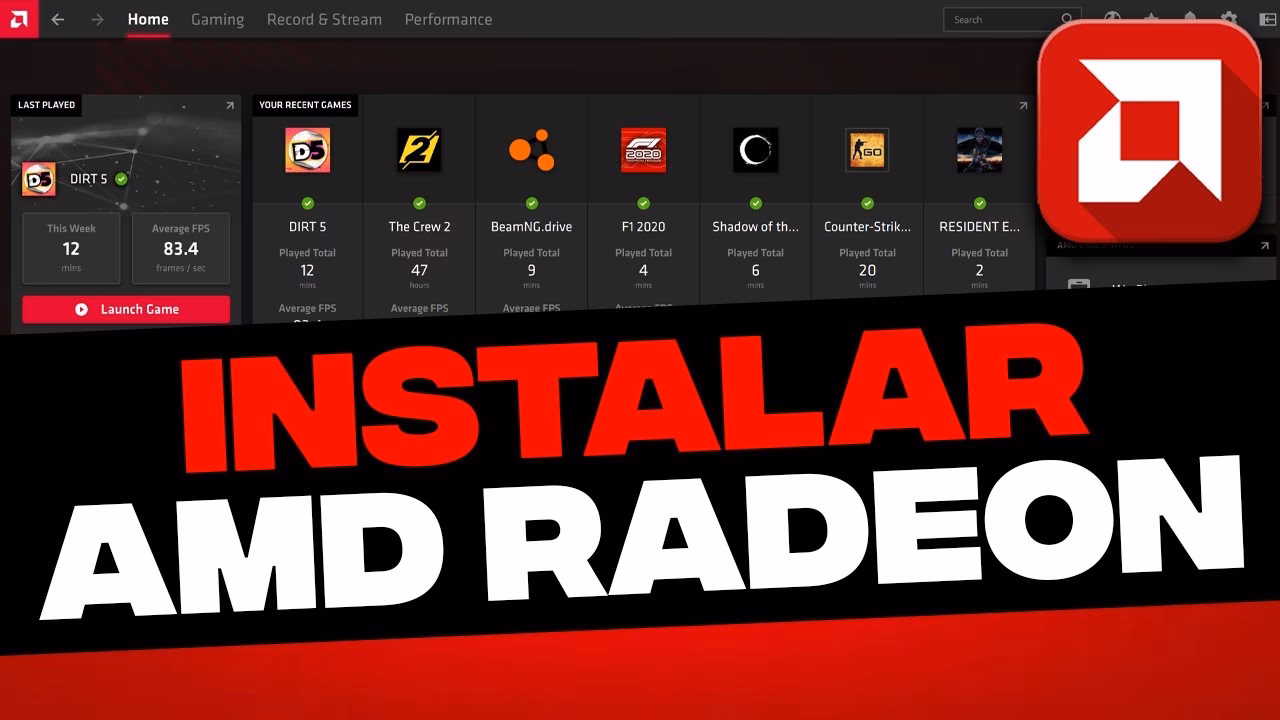Image resolution: width=1280 pixels, height=720 pixels.
Task: Click 'RESIDENT E...' game title
Action: coord(979,227)
